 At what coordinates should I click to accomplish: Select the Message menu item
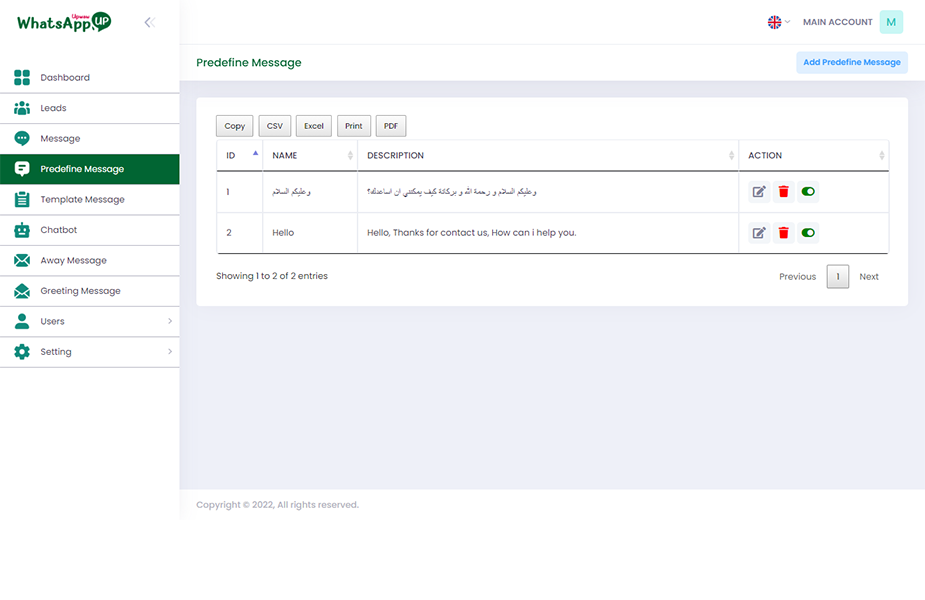click(x=62, y=138)
